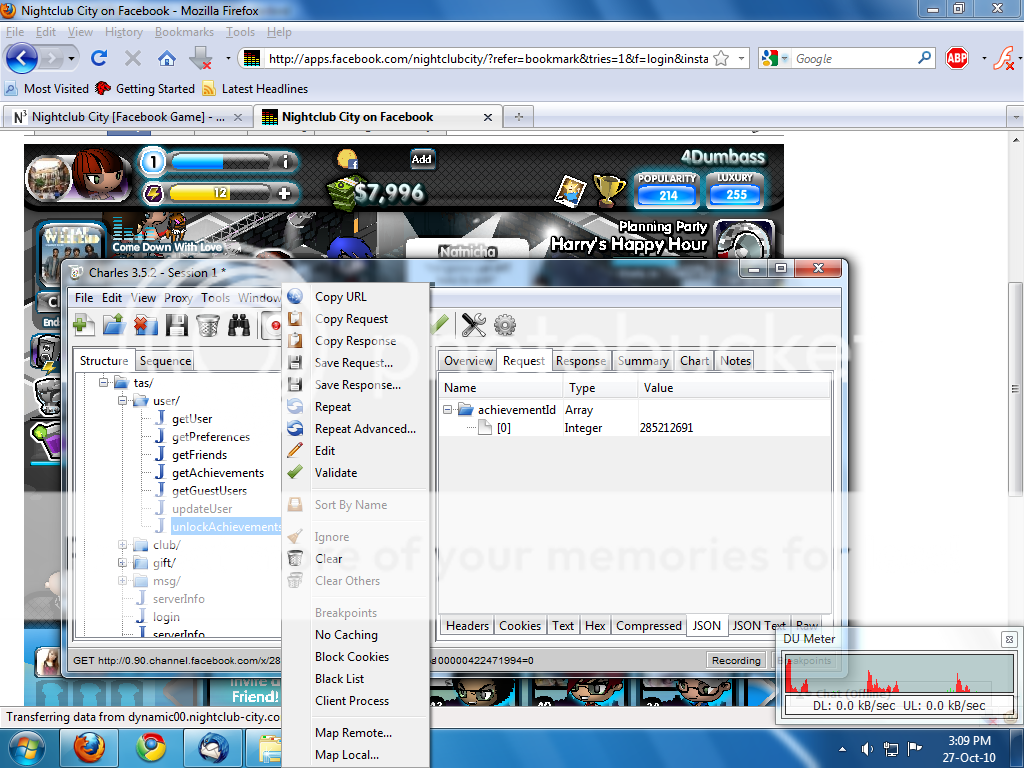Collapse the user/ folder node

(x=122, y=400)
